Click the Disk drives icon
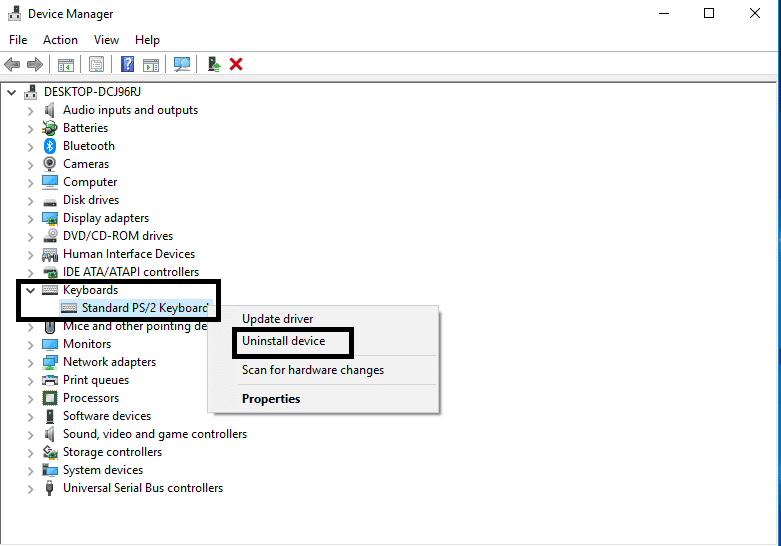This screenshot has height=546, width=781. coord(50,202)
